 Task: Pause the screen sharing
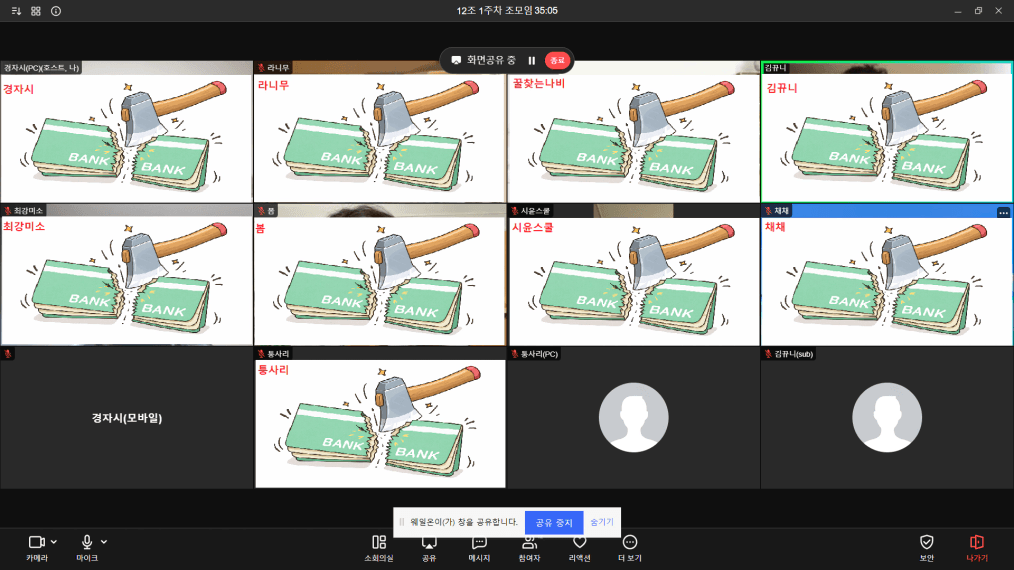point(532,60)
